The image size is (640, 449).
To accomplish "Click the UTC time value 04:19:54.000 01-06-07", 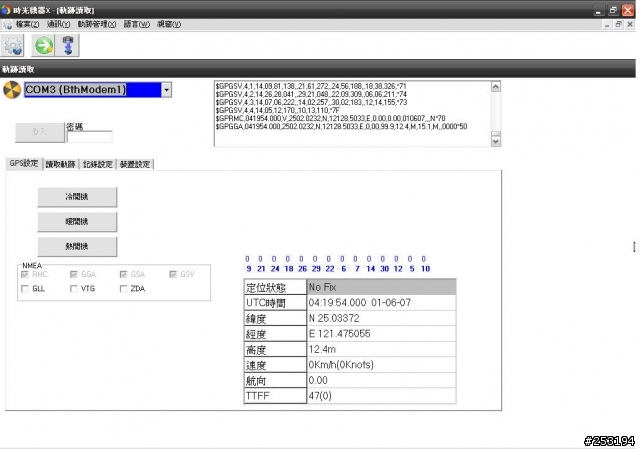I will click(381, 303).
